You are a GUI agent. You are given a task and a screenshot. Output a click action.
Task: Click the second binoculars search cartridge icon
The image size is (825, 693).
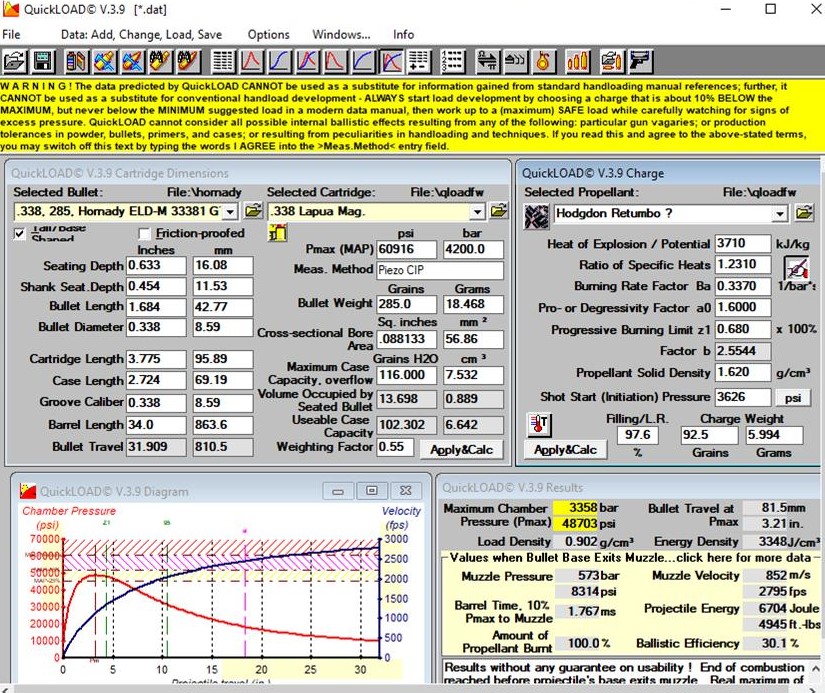(188, 62)
